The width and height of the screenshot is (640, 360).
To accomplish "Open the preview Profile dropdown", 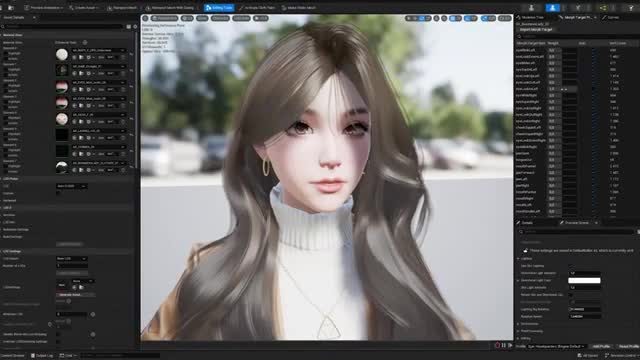I will coord(556,346).
